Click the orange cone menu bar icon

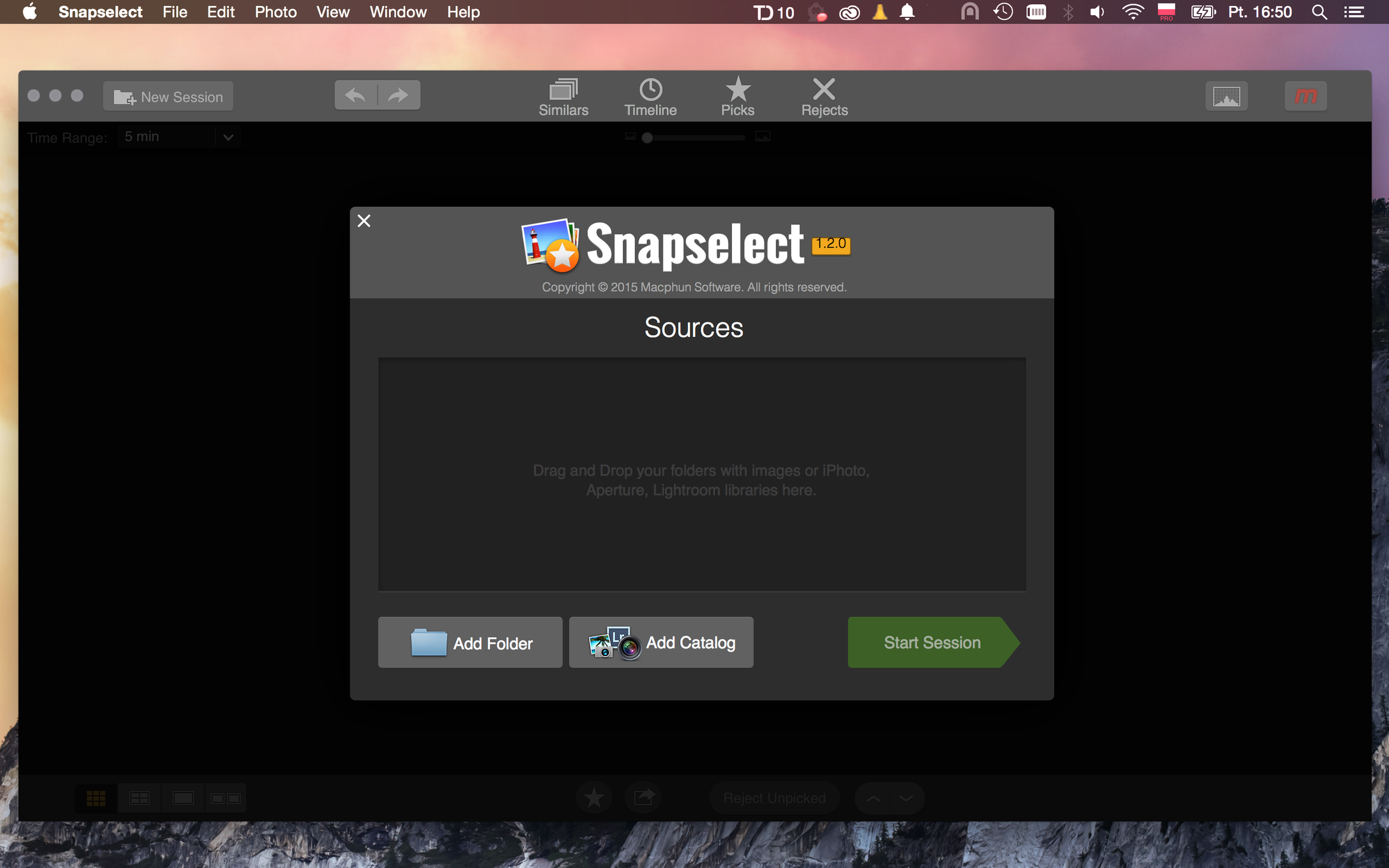click(880, 12)
